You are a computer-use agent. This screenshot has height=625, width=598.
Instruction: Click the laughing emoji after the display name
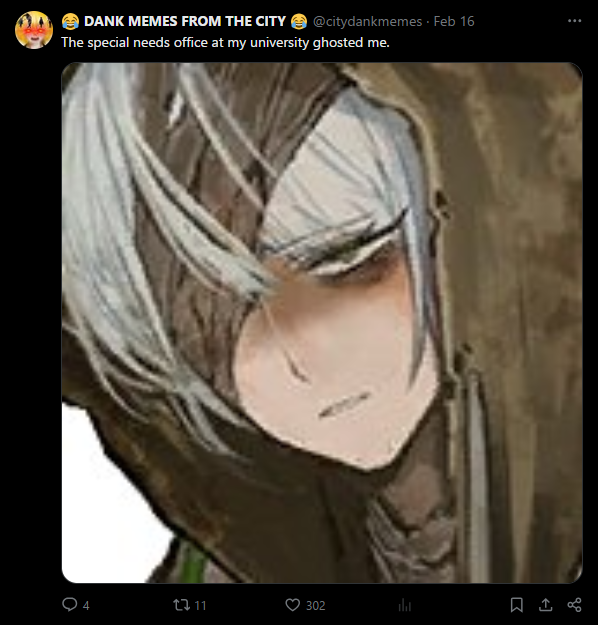coord(299,21)
